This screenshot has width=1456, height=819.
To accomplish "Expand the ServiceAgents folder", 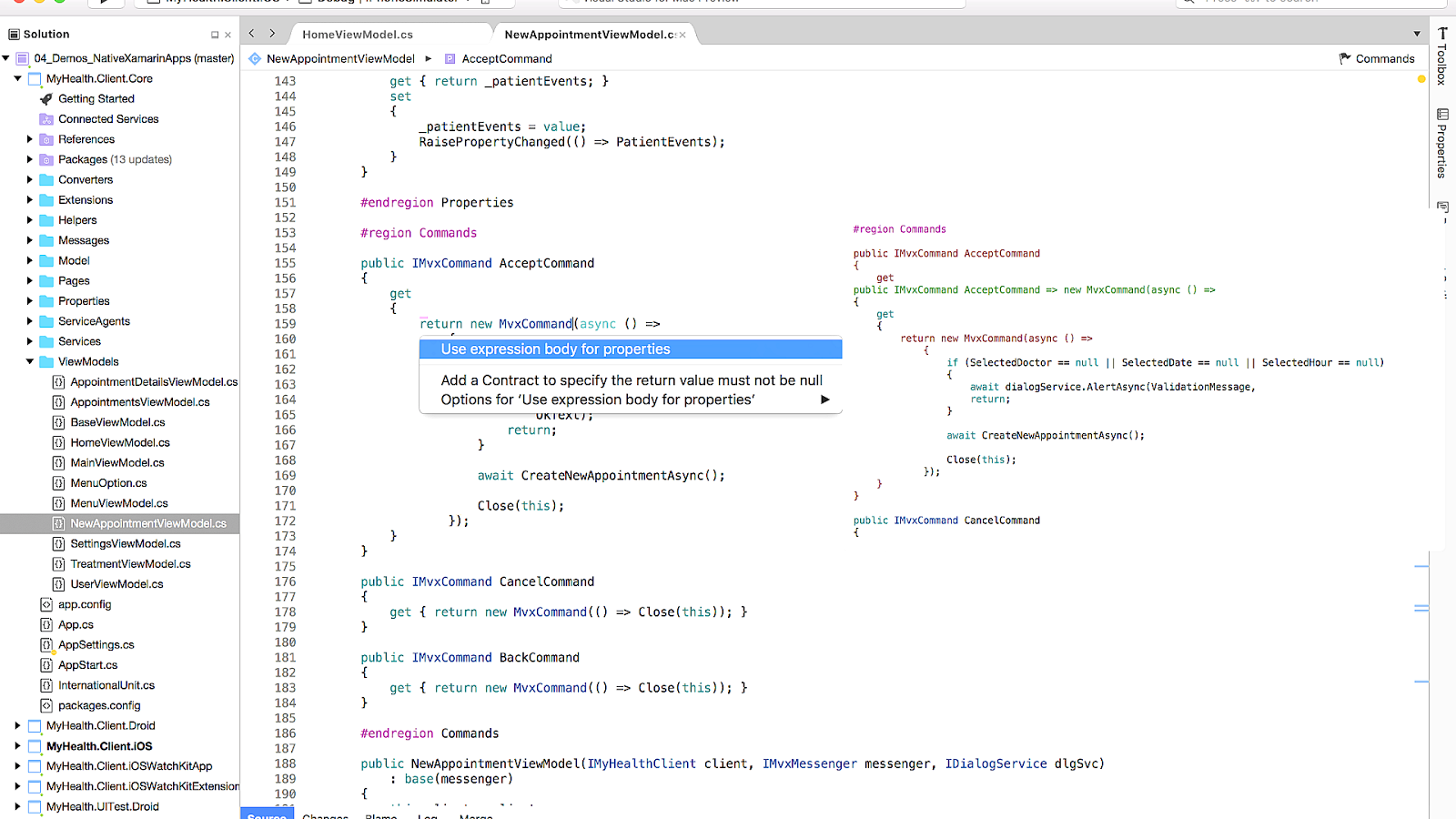I will click(x=29, y=321).
